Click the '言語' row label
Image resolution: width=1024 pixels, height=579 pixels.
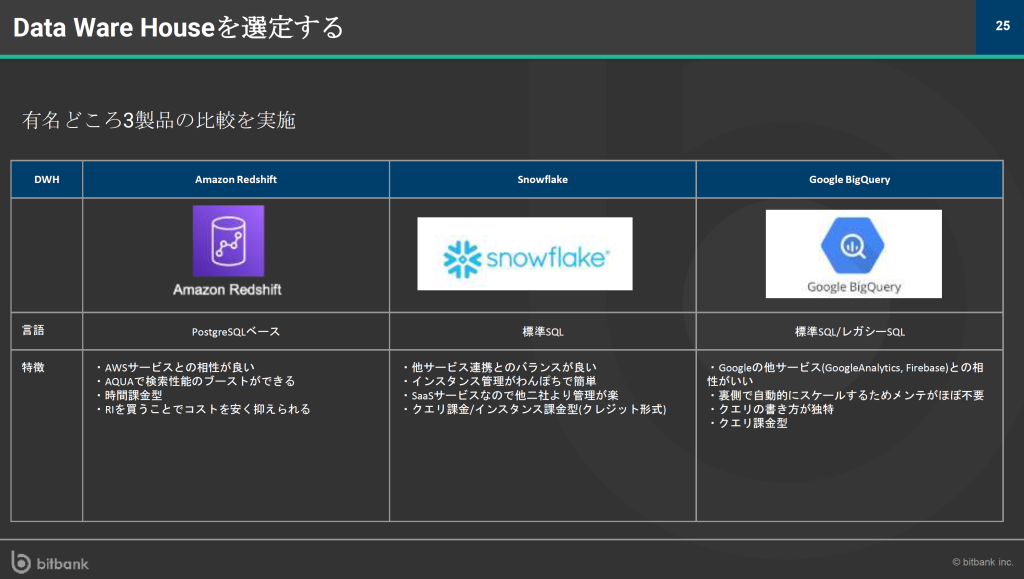pos(33,330)
